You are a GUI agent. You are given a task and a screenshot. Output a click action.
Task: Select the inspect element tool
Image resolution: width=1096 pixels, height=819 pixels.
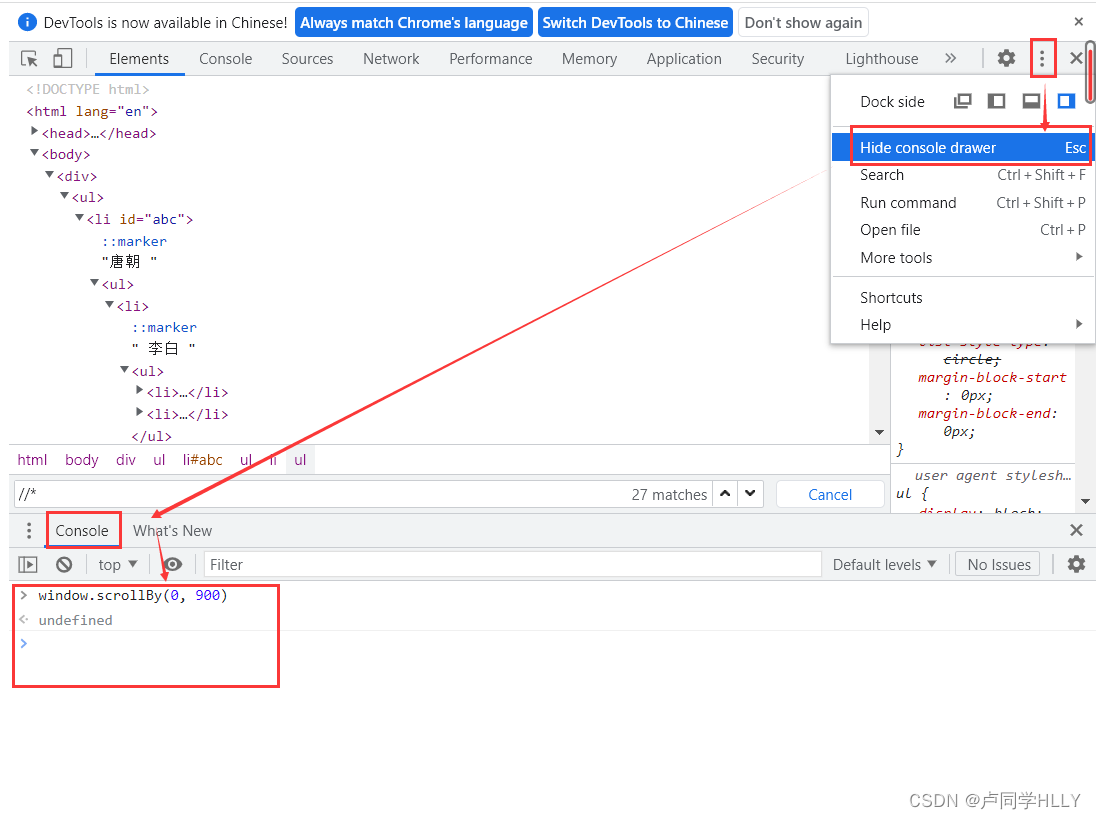pyautogui.click(x=28, y=58)
